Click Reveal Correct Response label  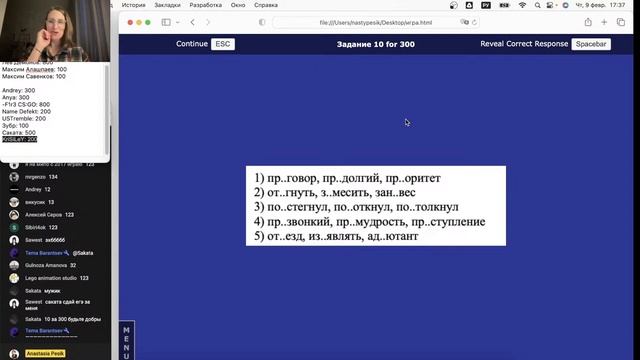(x=524, y=44)
